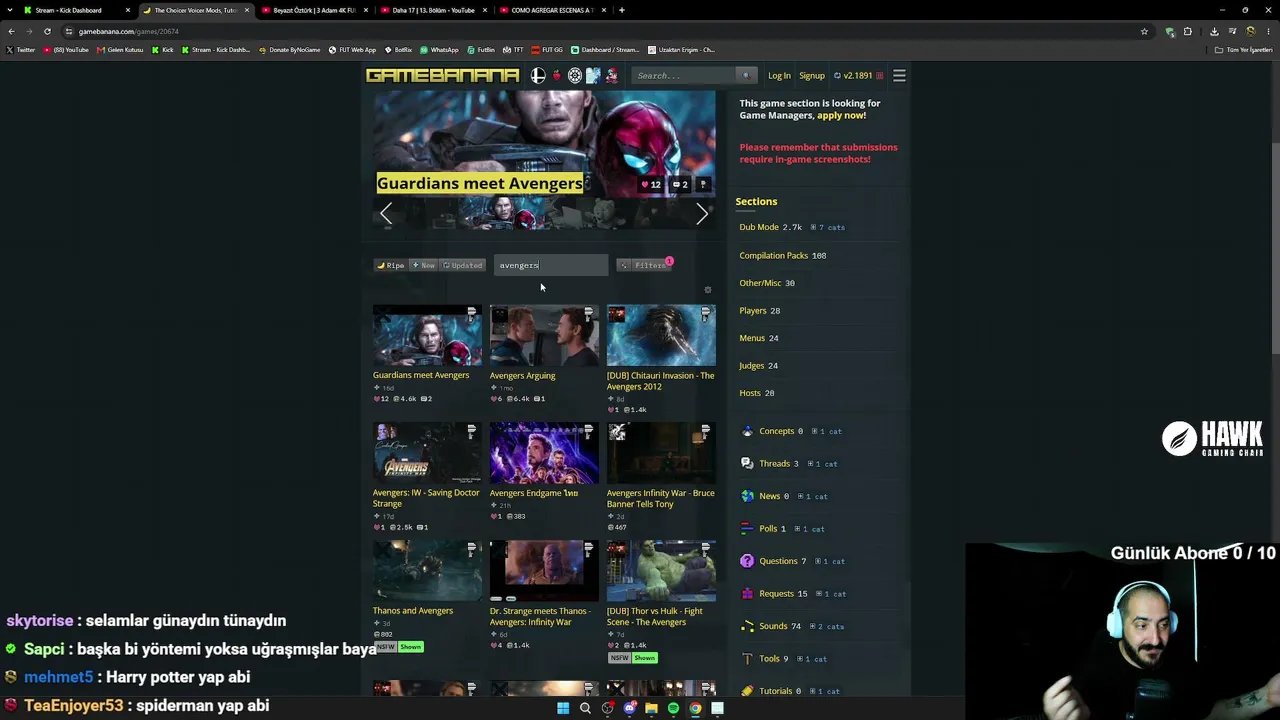The image size is (1280, 720).
Task: Open File Explorer from the taskbar
Action: coord(651,708)
